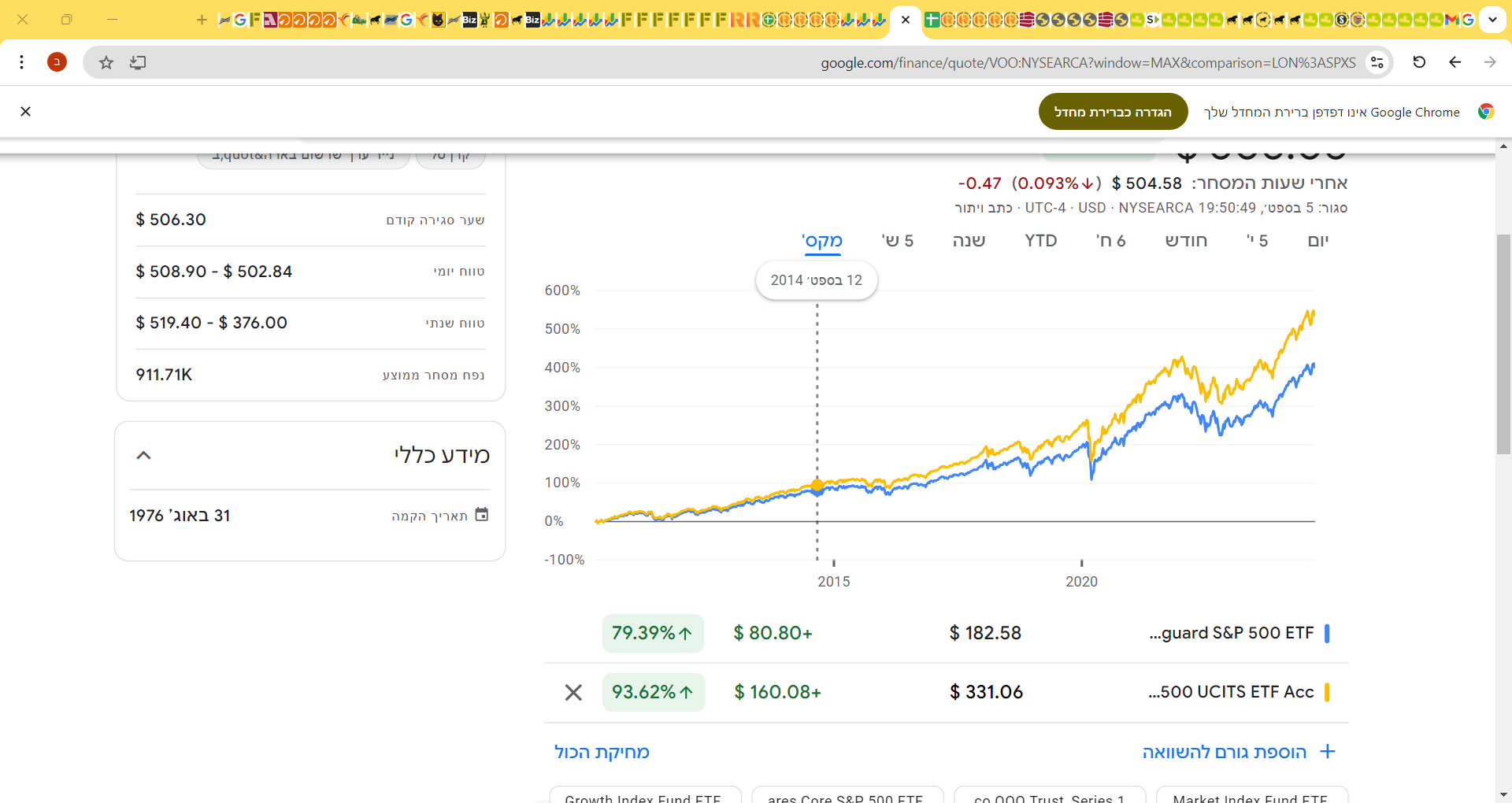This screenshot has height=803, width=1512.
Task: Click the browser back arrow
Action: point(1455,62)
